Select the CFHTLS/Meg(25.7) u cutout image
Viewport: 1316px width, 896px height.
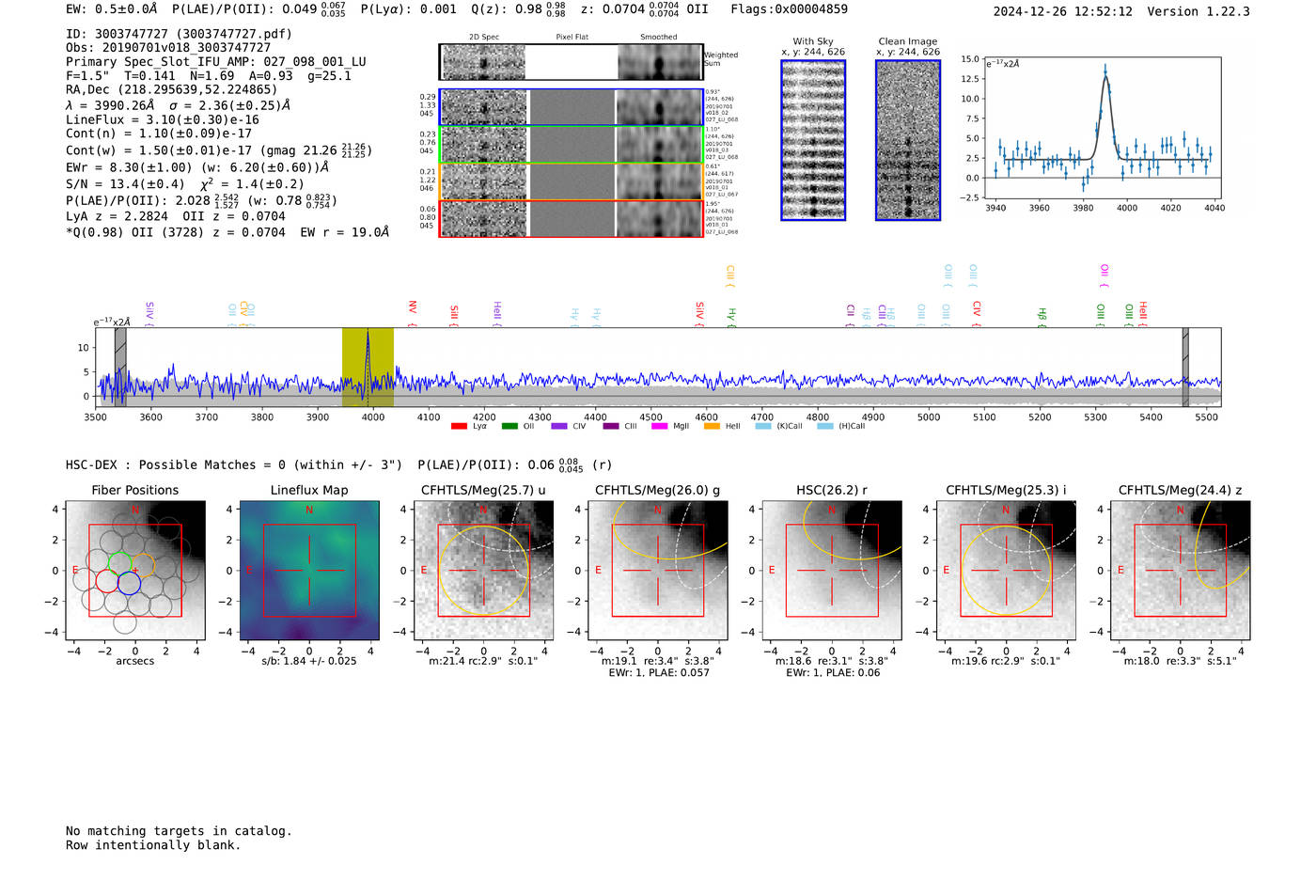pyautogui.click(x=483, y=571)
